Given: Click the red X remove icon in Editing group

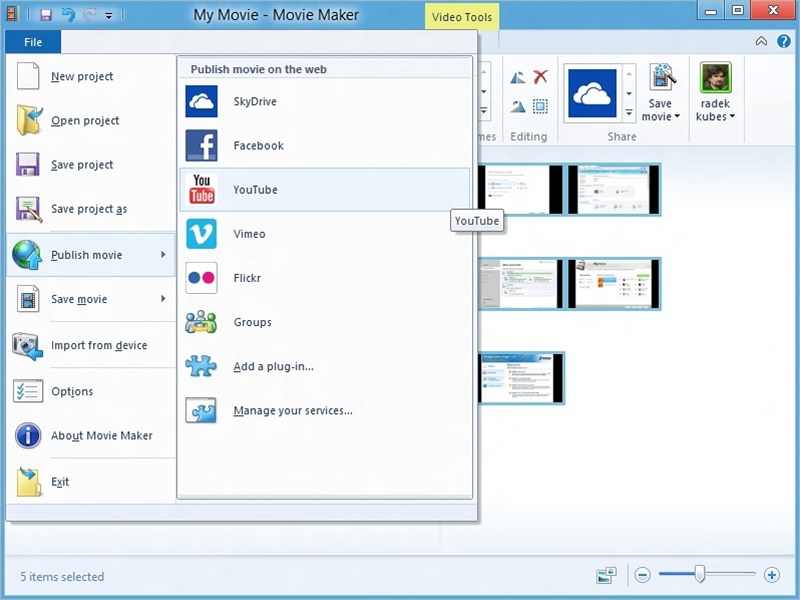Looking at the screenshot, I should 540,77.
